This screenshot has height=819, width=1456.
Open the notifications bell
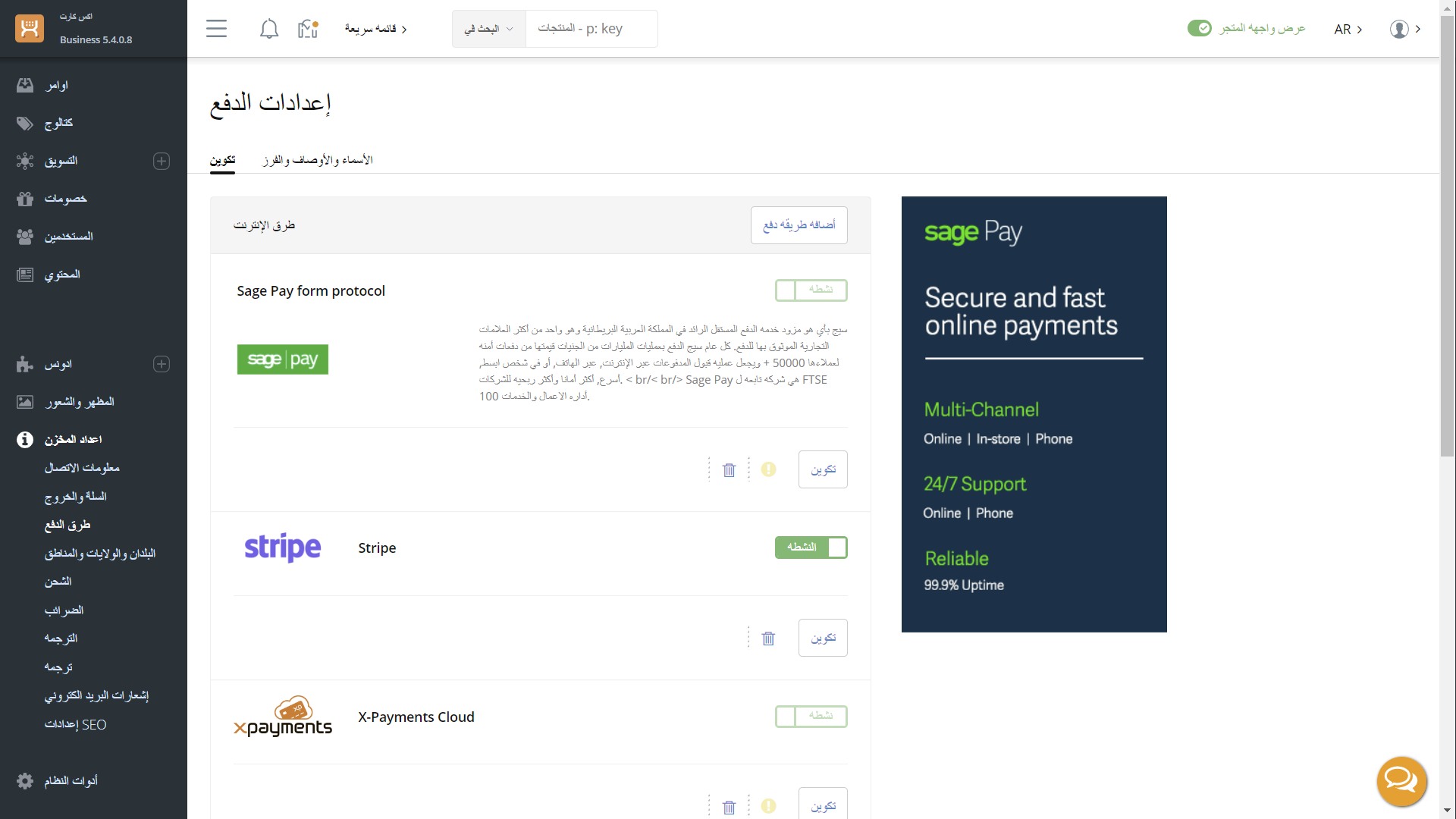pyautogui.click(x=268, y=29)
